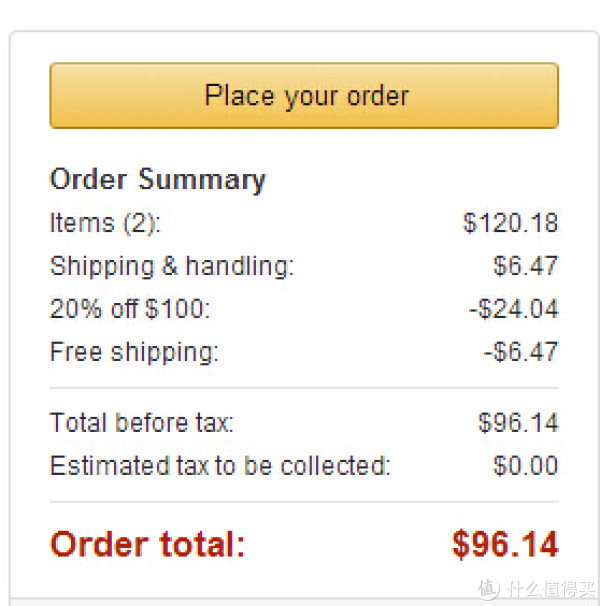The height and width of the screenshot is (606, 600).
Task: Select the -$24.04 discount amount
Action: 514,309
